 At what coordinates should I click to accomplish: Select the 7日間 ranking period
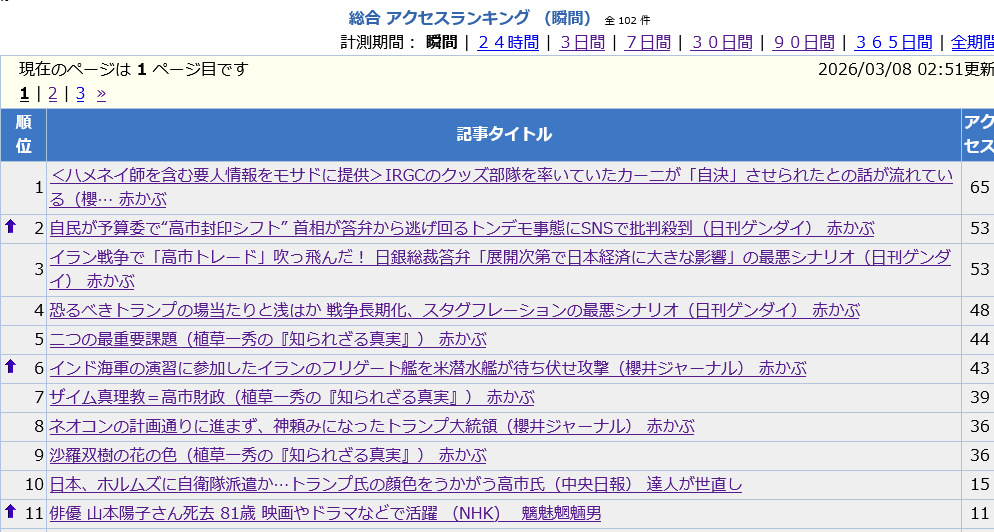pyautogui.click(x=648, y=42)
